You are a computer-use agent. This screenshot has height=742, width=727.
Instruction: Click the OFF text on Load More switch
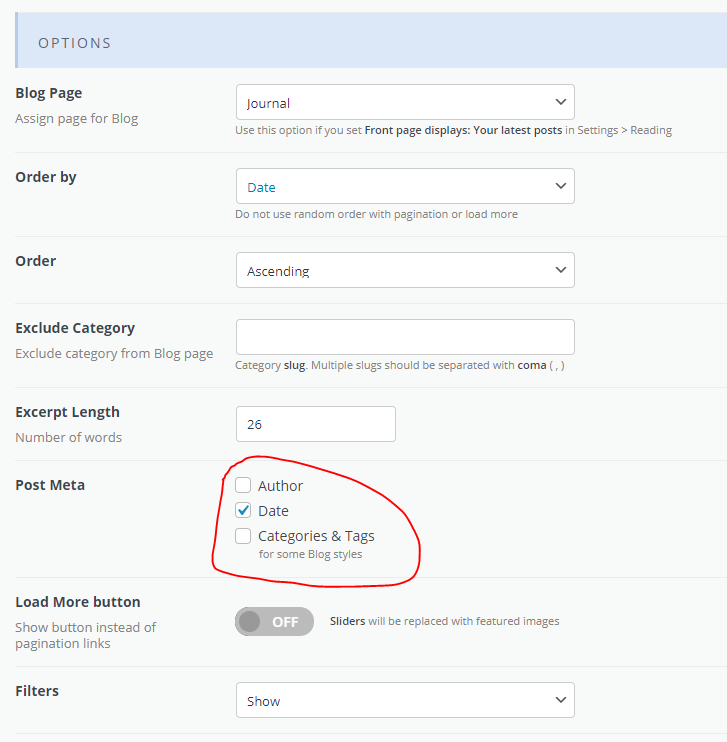pos(285,622)
